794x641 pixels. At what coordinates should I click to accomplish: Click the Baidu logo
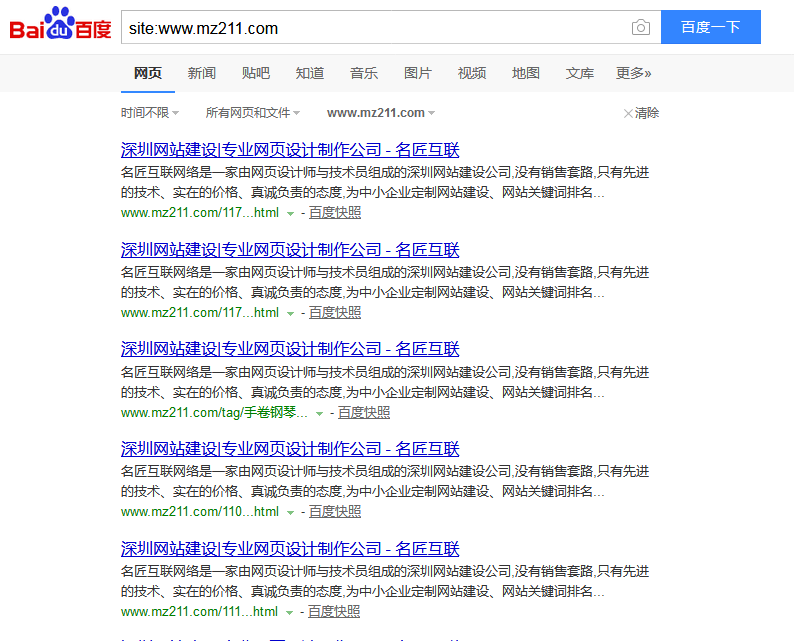tap(60, 25)
